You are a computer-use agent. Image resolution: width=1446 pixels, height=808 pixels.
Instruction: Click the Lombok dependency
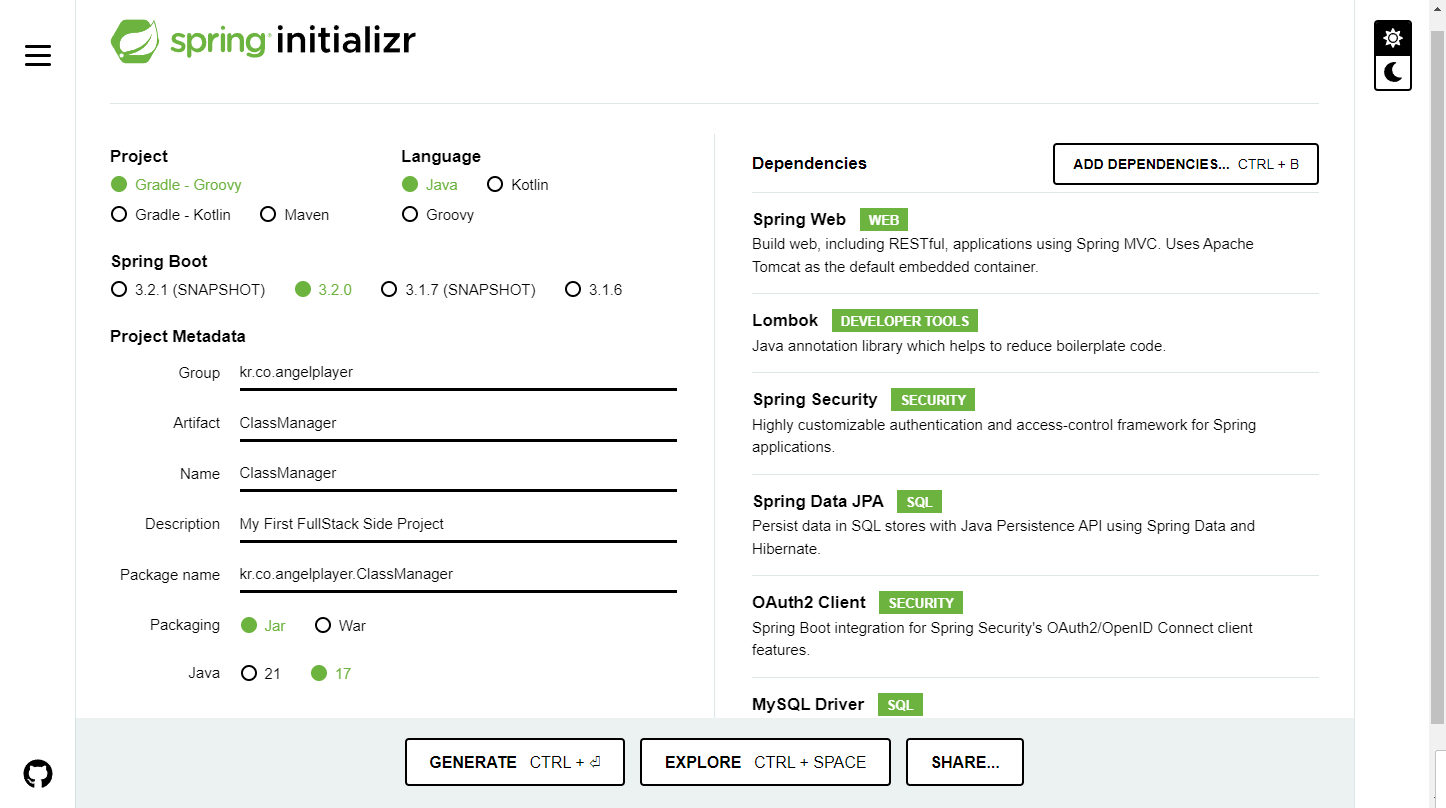(1035, 333)
